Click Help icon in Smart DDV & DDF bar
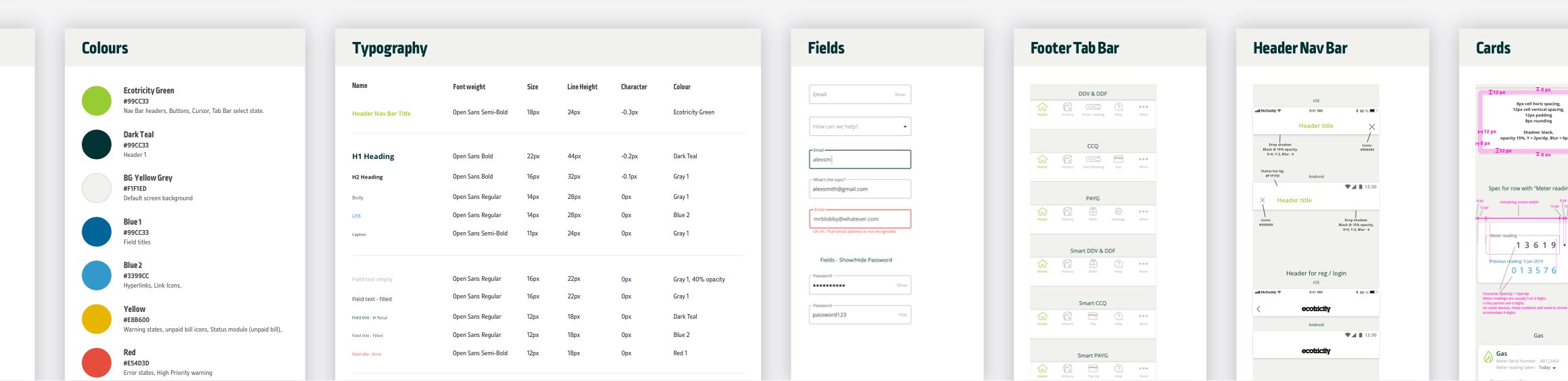Image resolution: width=1568 pixels, height=381 pixels. 1118,264
